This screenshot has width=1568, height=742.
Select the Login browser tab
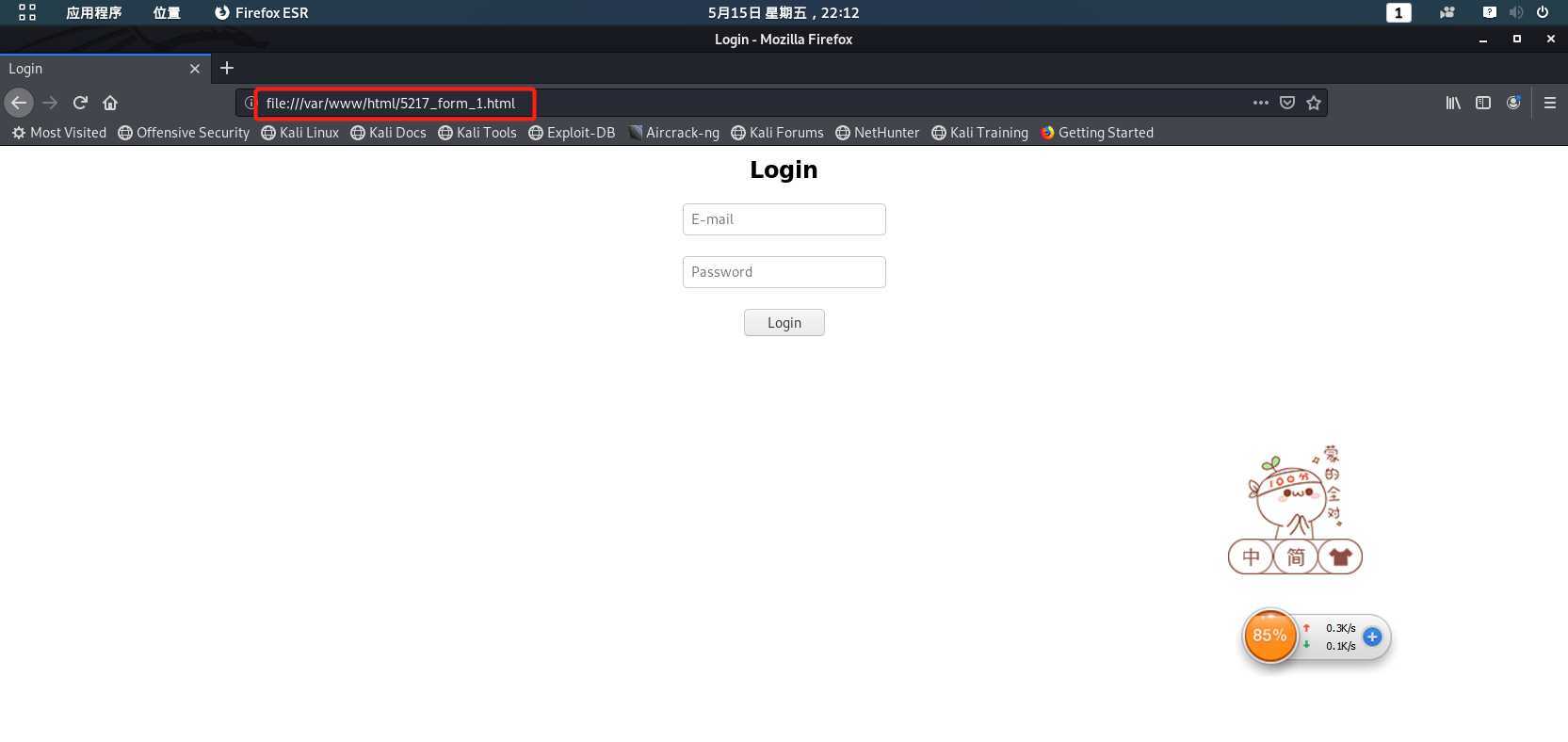(104, 69)
